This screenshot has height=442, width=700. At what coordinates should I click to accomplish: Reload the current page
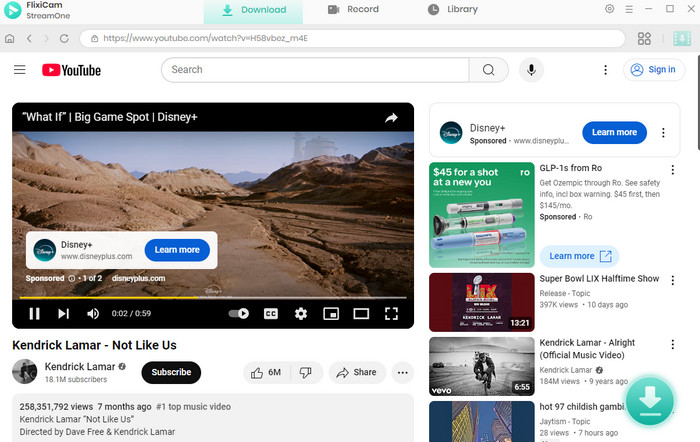64,38
